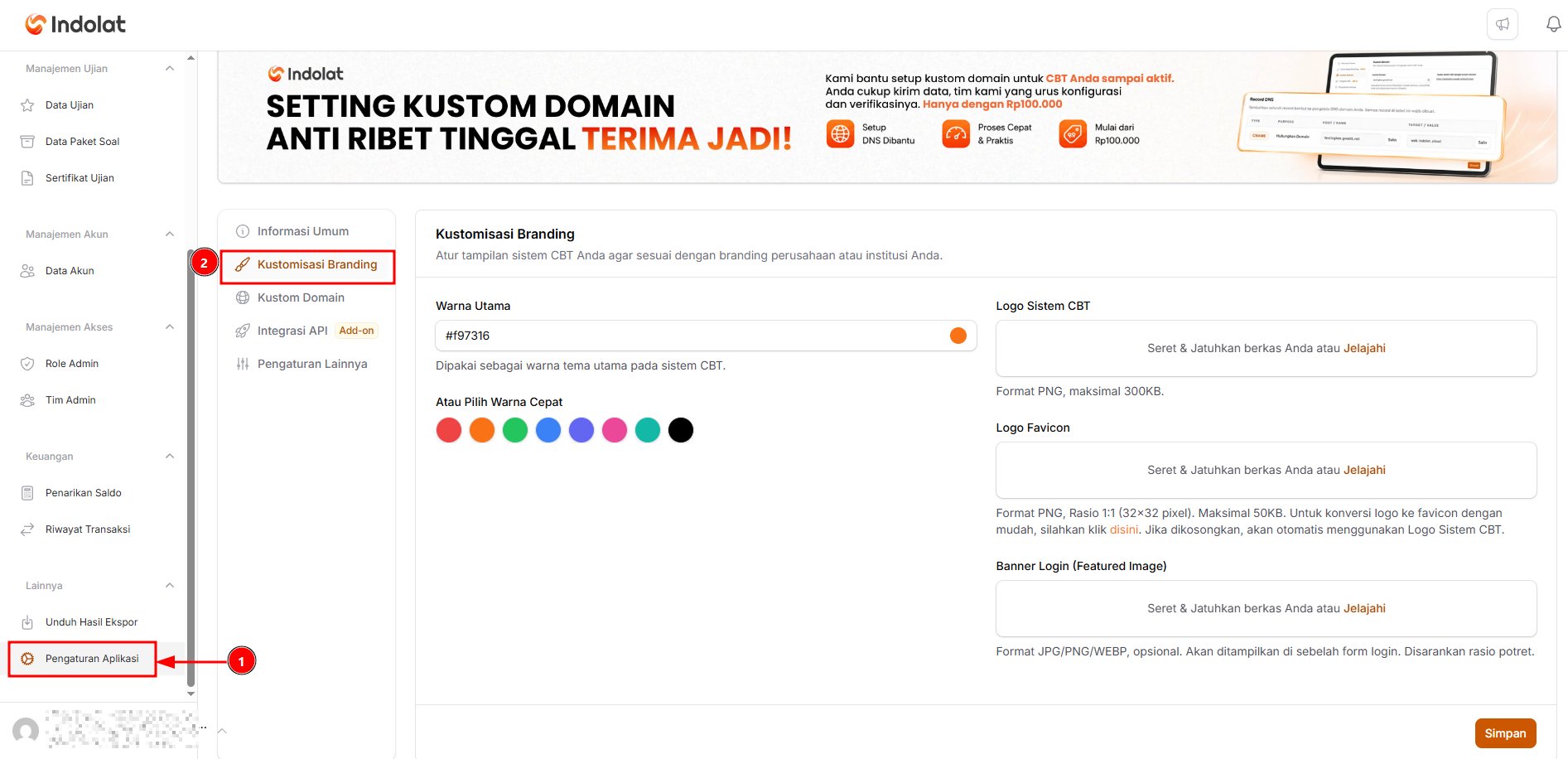Click the user avatar icon
This screenshot has width=1568, height=759.
tap(26, 731)
